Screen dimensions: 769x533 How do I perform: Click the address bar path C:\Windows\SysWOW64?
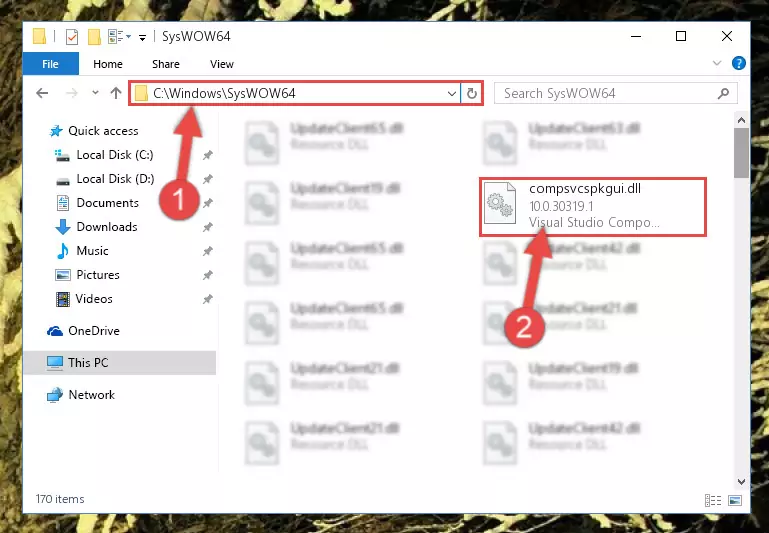coord(224,93)
